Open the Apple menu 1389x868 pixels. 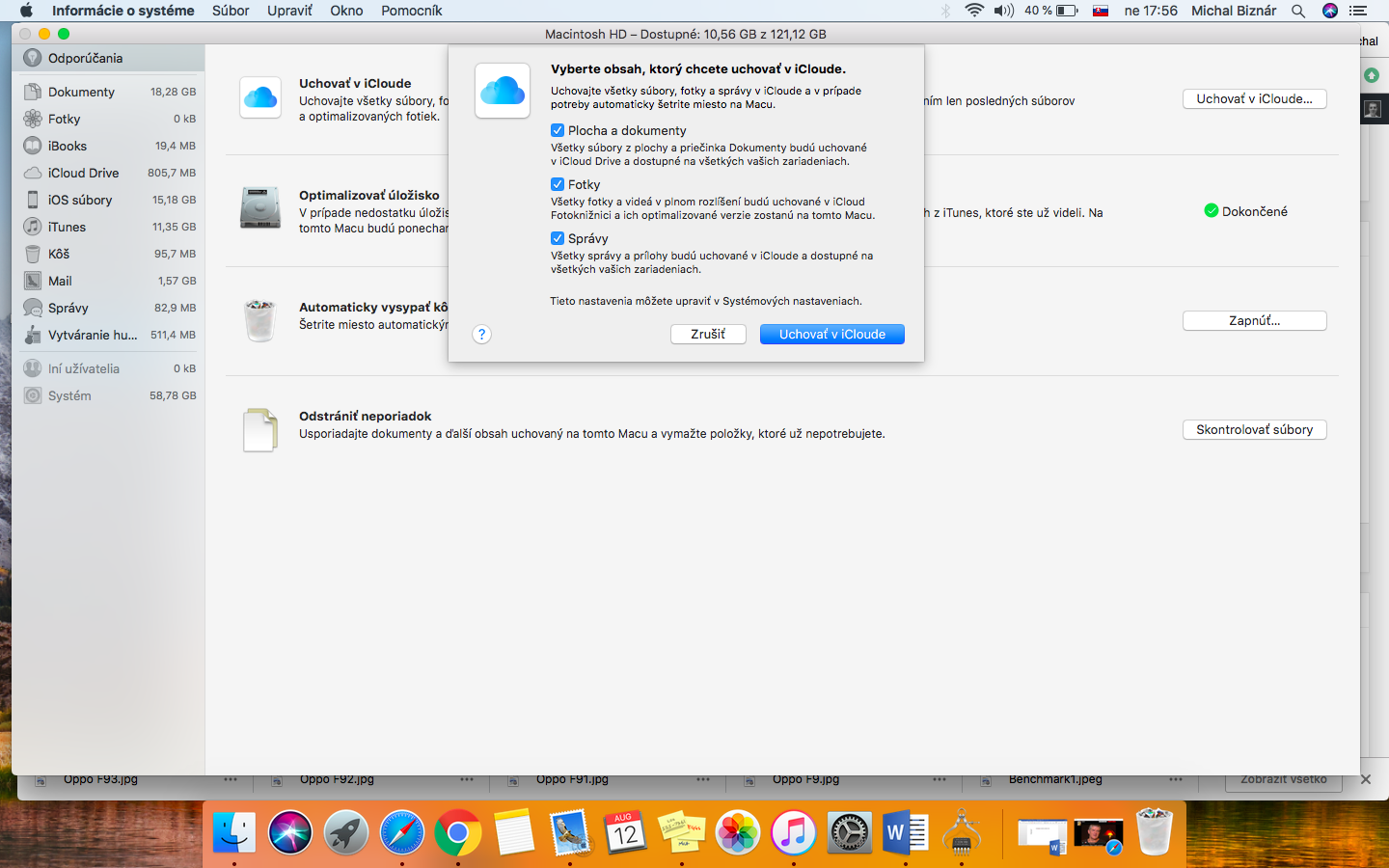pos(26,11)
